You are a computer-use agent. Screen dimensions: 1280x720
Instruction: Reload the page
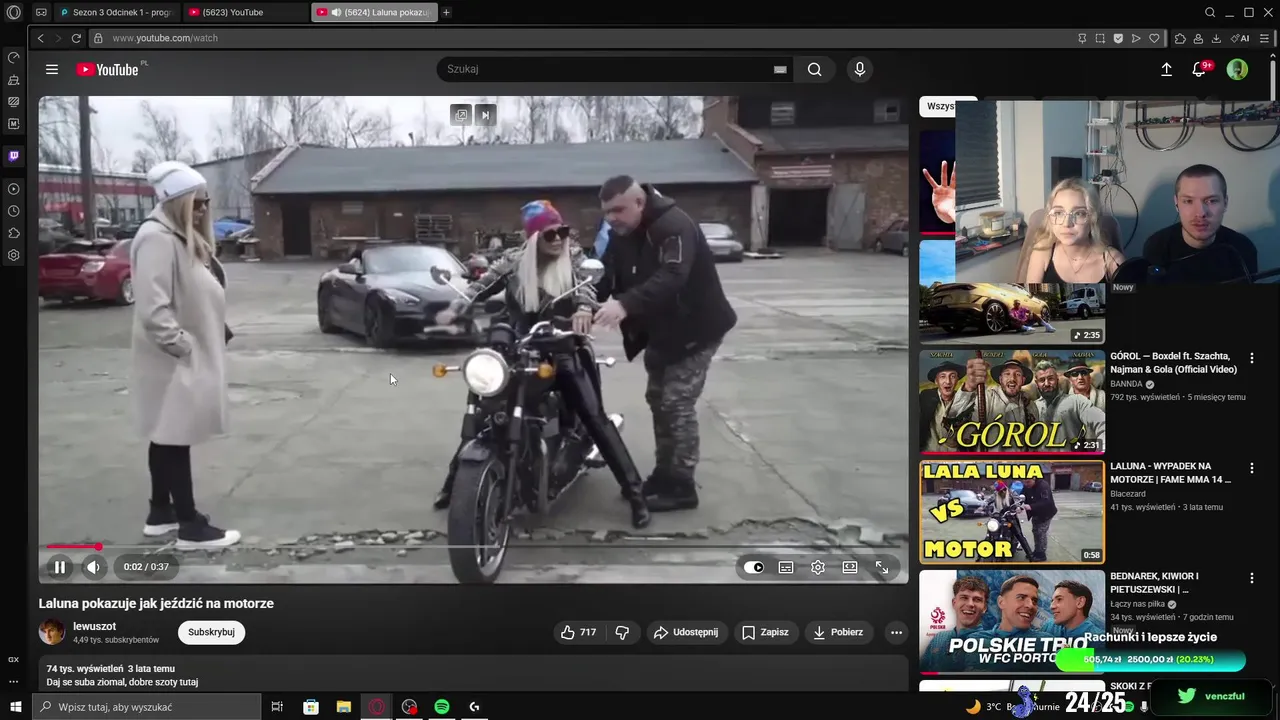(76, 38)
